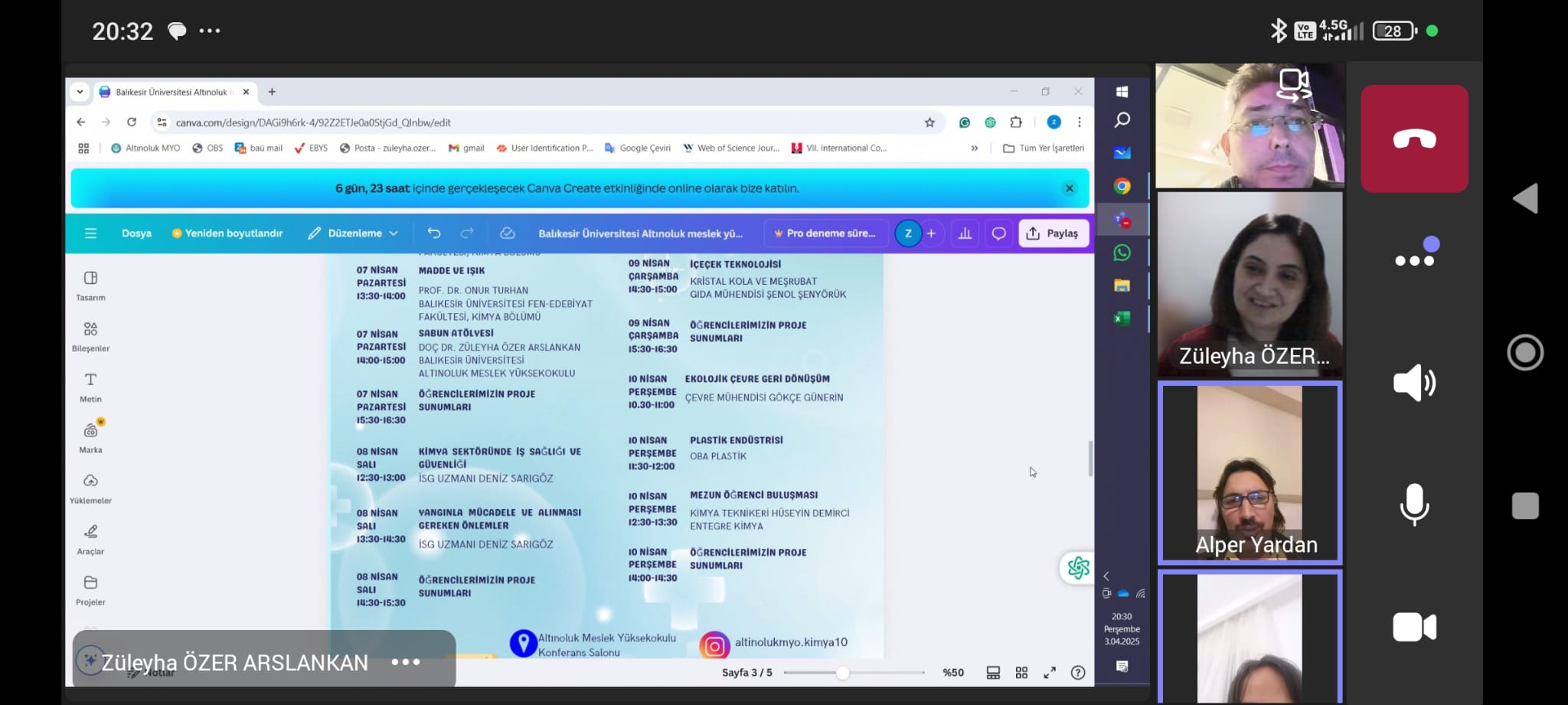Reload the Canva page in Chrome
This screenshot has height=705, width=1568.
coord(132,122)
